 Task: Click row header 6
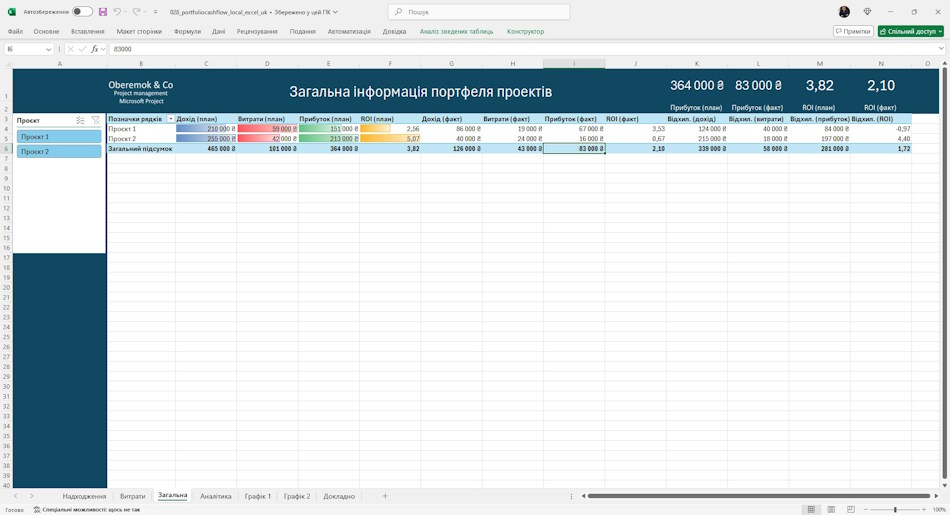coord(6,148)
